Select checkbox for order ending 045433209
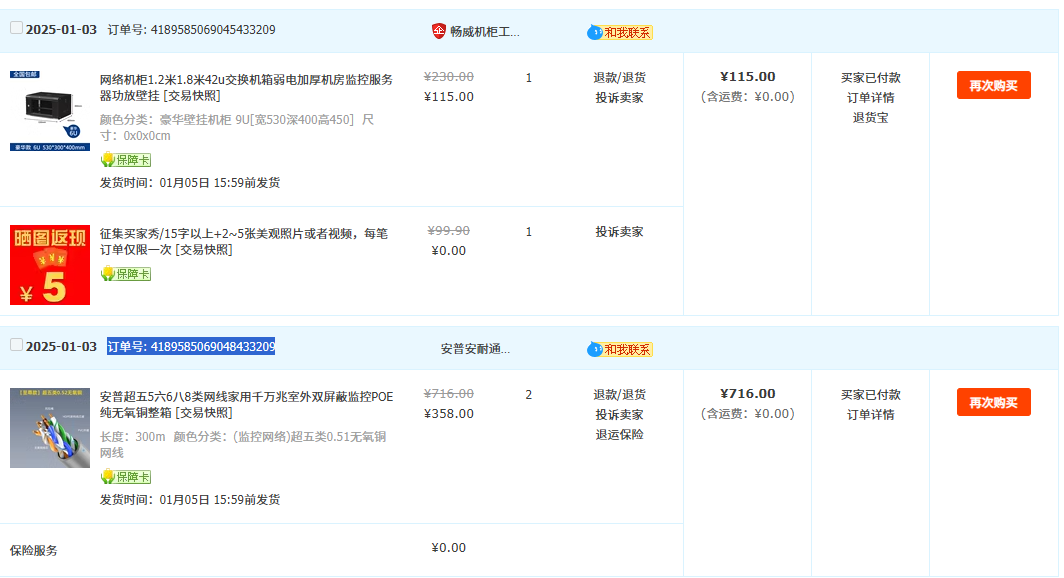Screen dimensions: 1064x578 [16, 28]
